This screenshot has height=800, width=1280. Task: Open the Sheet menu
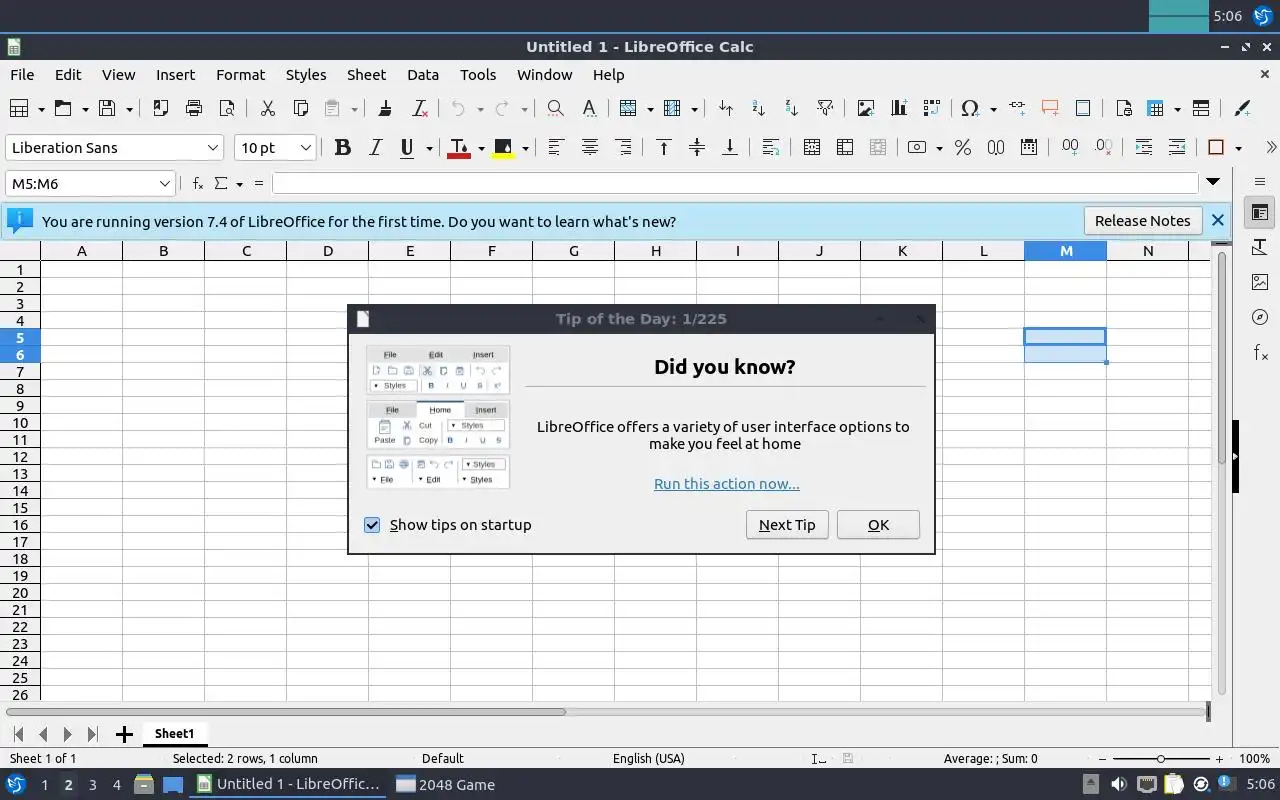point(366,74)
